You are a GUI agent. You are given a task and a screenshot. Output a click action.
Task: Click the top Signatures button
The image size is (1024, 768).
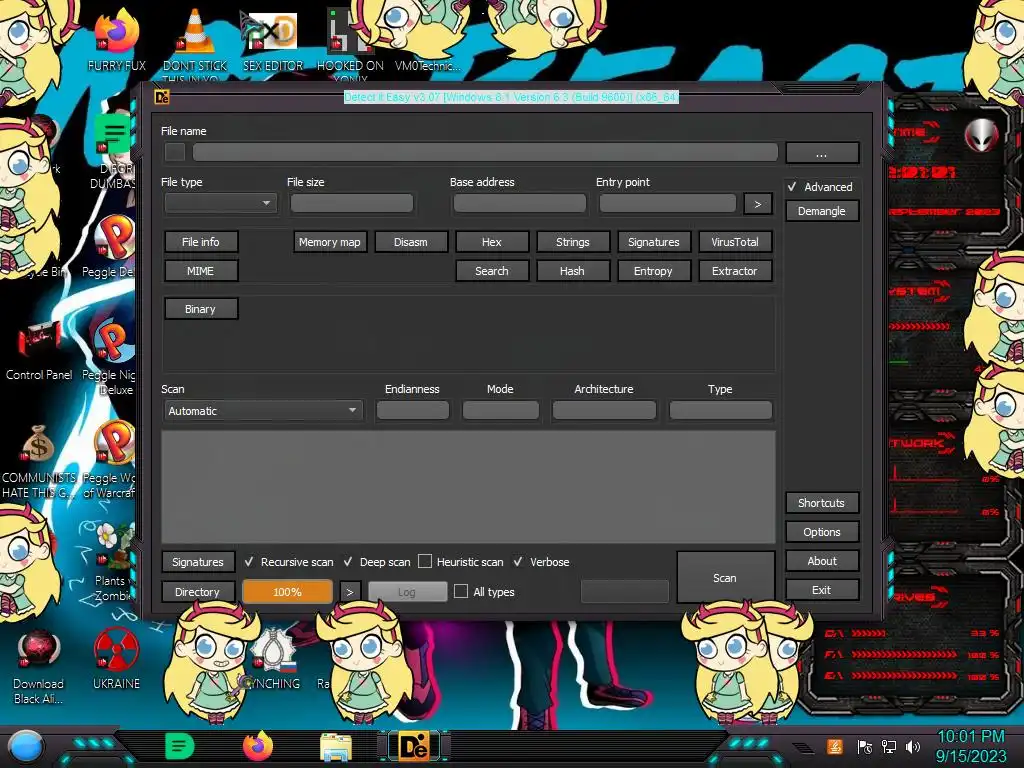pos(654,242)
